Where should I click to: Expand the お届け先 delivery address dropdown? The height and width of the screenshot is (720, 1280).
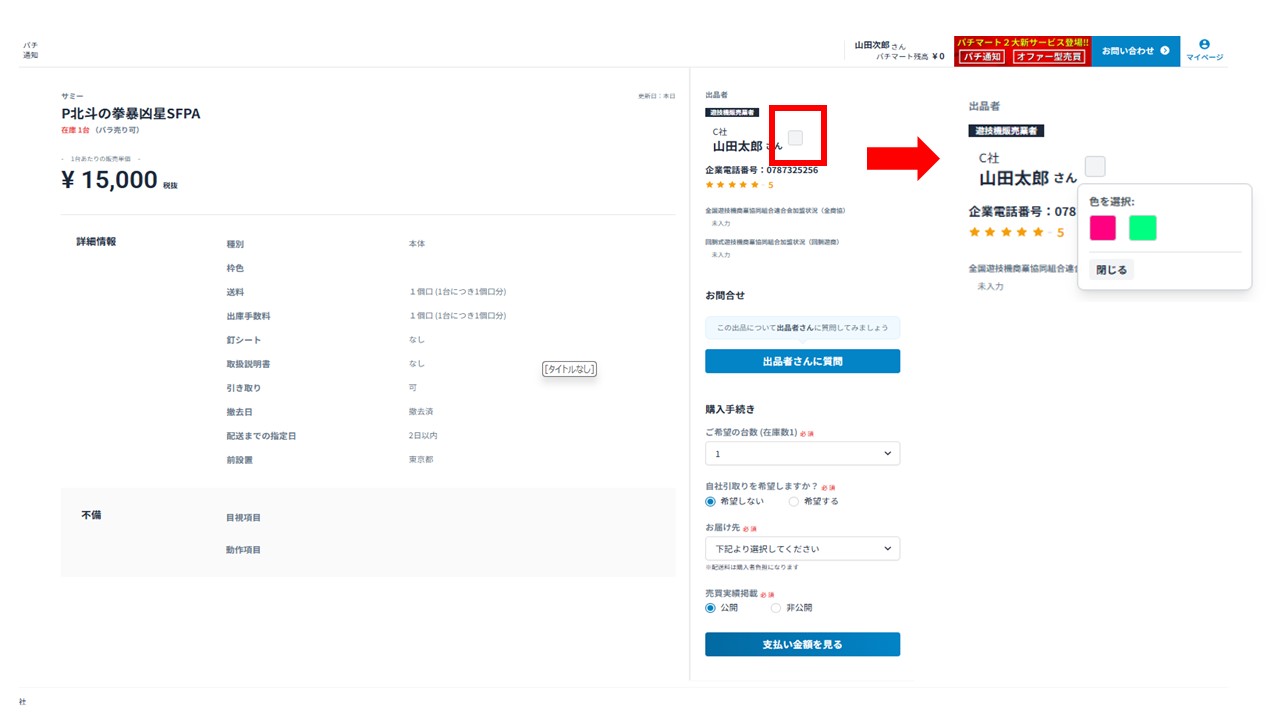(x=802, y=549)
